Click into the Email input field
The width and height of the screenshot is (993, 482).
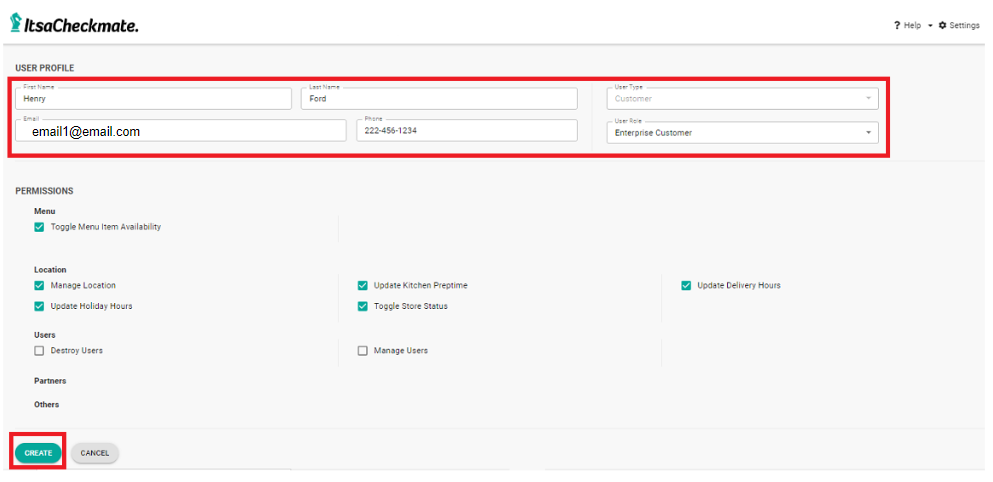(x=181, y=131)
